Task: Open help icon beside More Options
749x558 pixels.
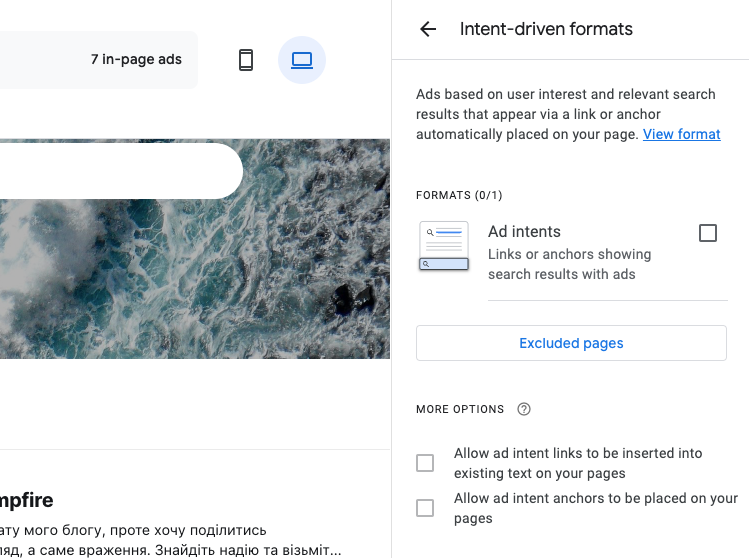Action: [x=524, y=409]
